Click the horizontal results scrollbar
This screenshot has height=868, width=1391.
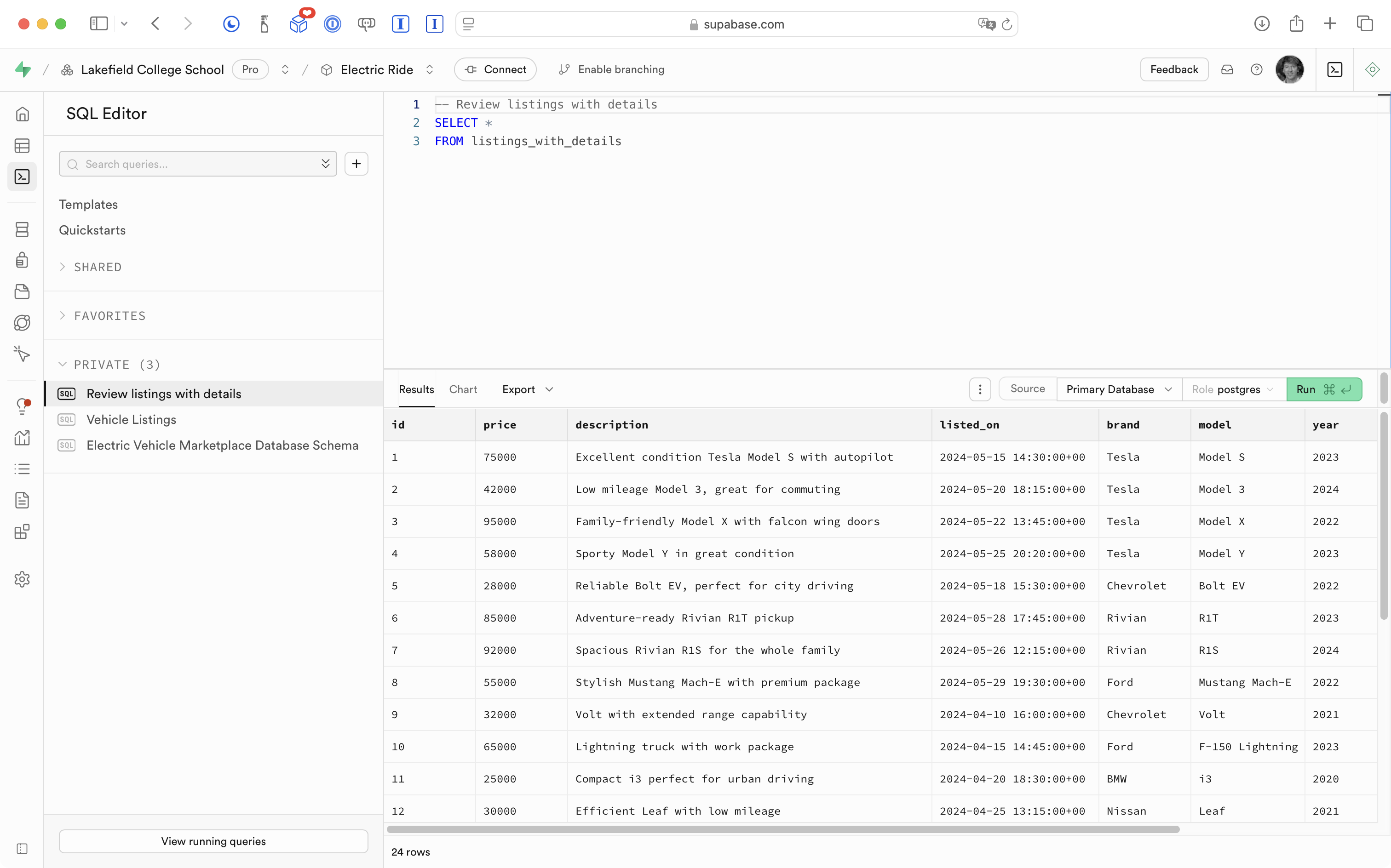click(782, 829)
